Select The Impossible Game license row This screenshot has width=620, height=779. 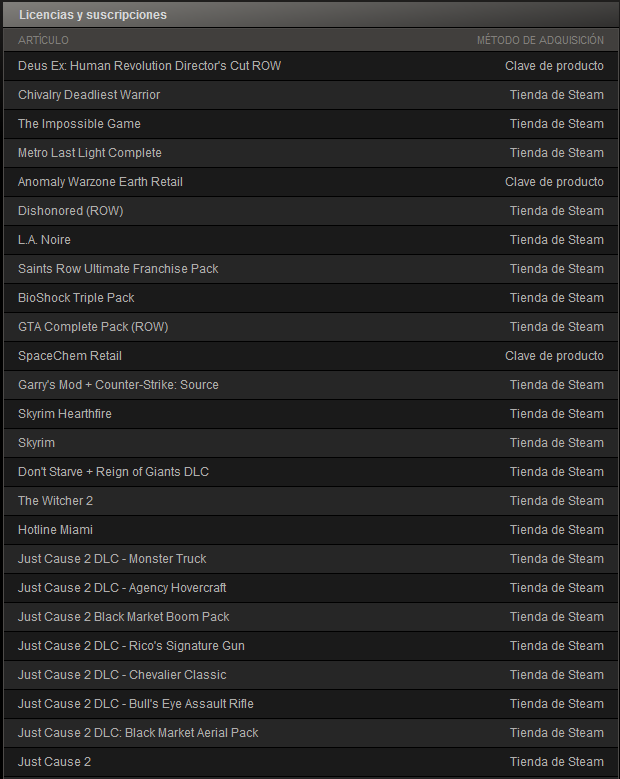point(310,124)
